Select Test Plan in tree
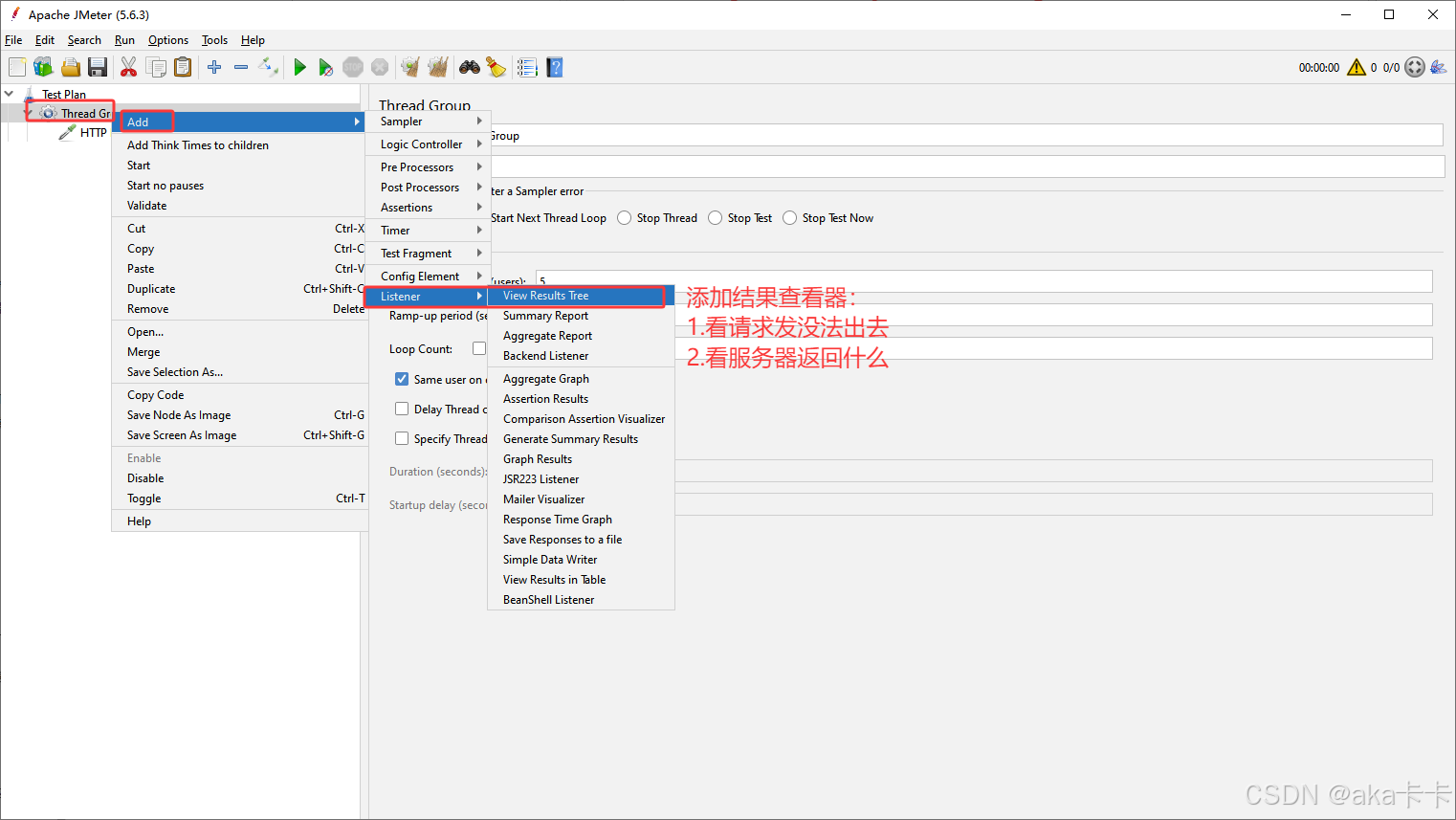 63,94
